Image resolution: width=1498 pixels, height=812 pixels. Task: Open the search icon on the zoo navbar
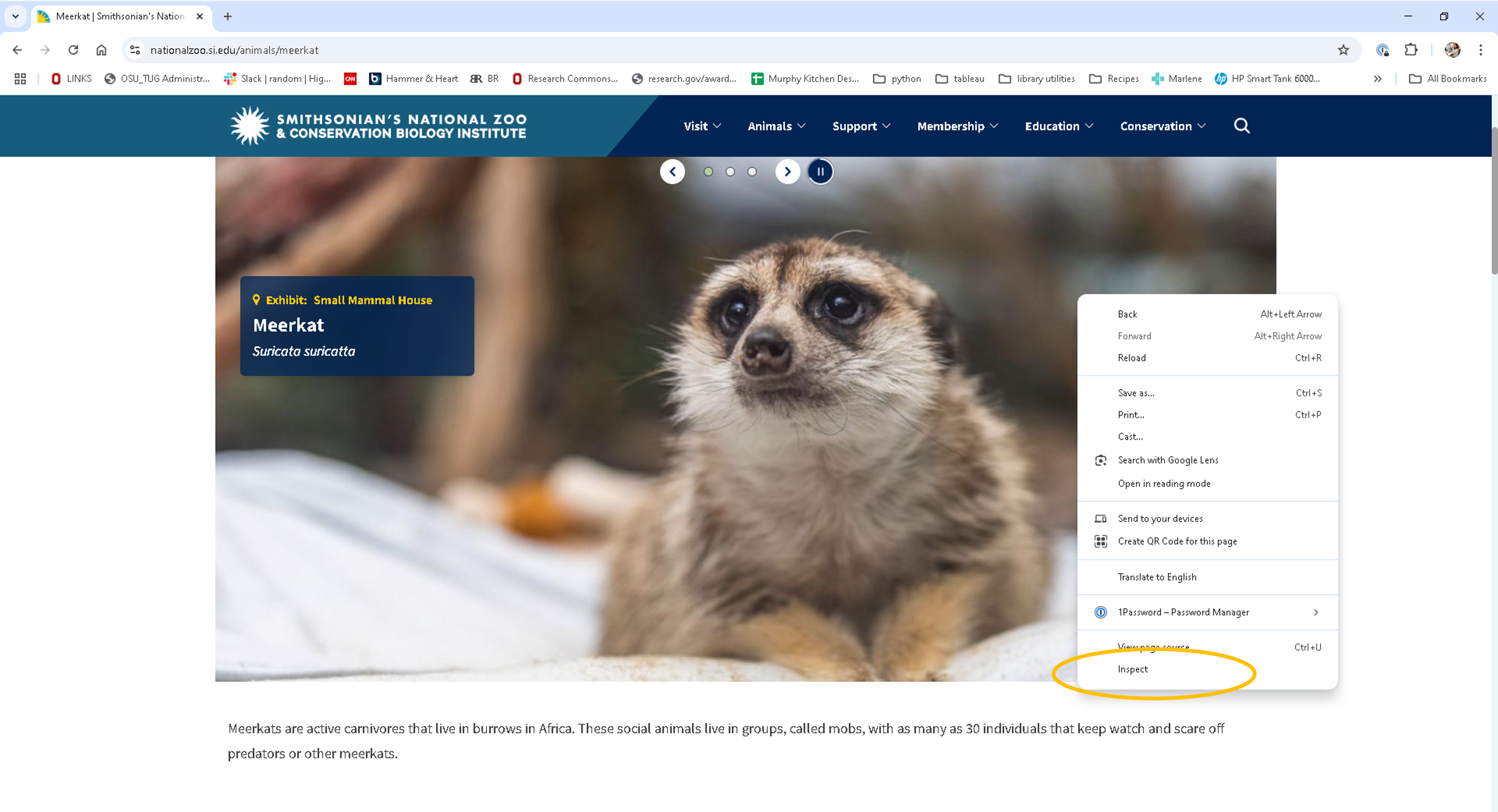pos(1242,126)
